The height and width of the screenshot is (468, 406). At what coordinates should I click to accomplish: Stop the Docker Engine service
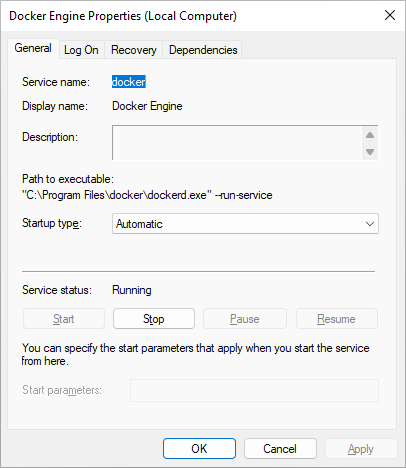tap(154, 319)
